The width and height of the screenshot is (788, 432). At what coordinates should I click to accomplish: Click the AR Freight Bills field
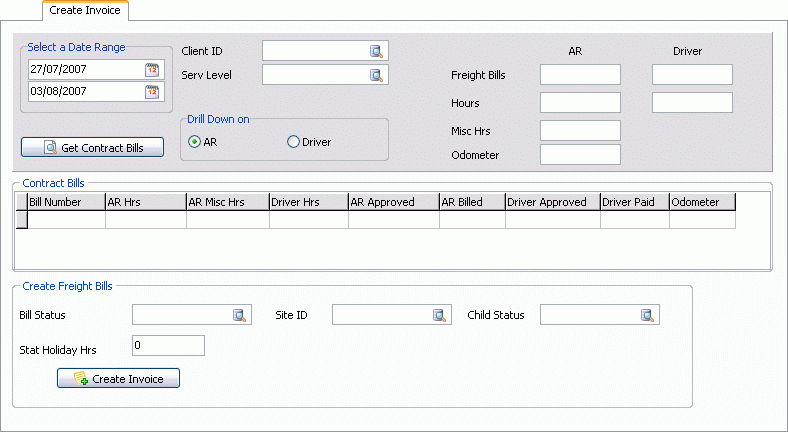click(580, 75)
